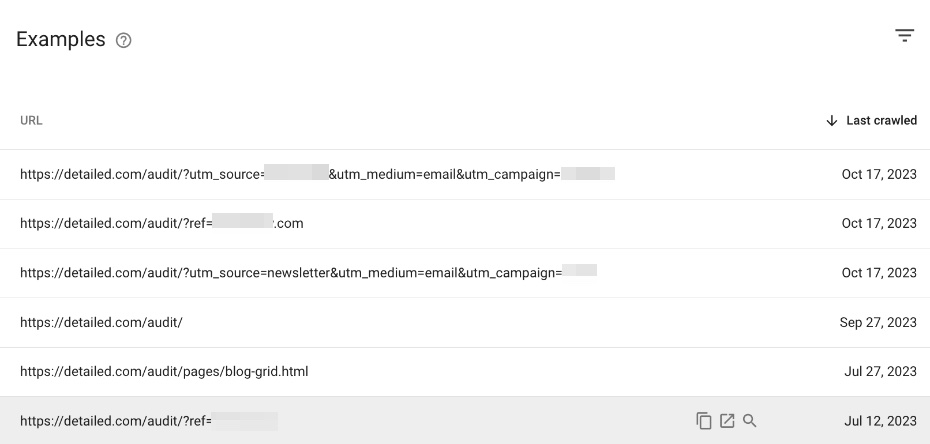Click the sort arrow next to Last crawled
Viewport: 930px width, 444px height.
[x=832, y=120]
